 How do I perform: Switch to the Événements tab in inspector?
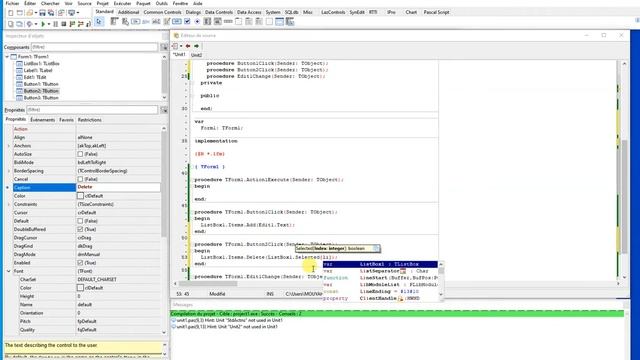point(42,120)
